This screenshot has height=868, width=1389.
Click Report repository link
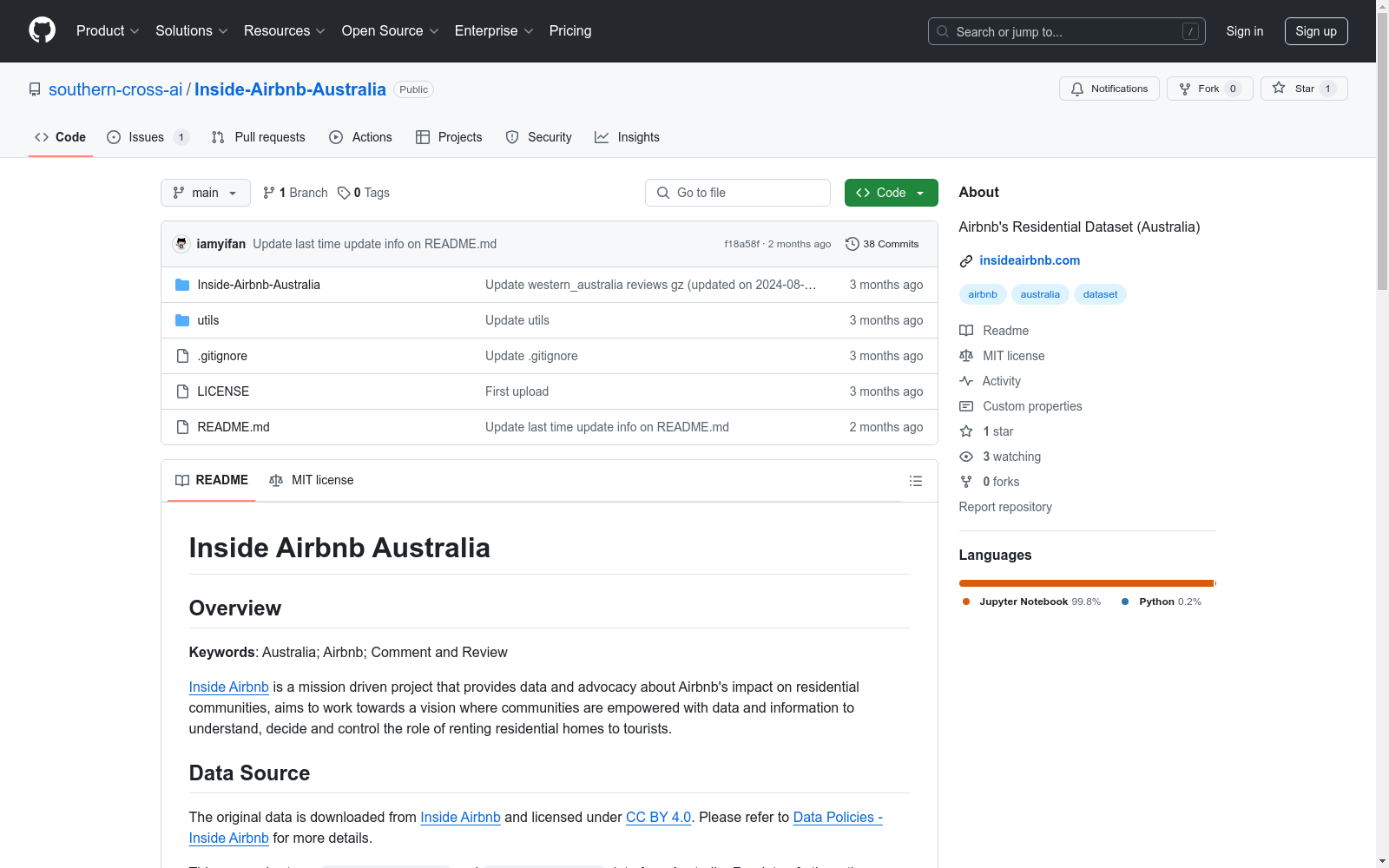click(1005, 507)
